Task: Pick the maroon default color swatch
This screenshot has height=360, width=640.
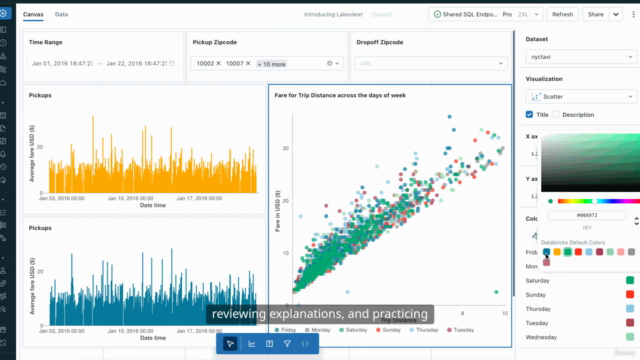Action: tap(600, 252)
